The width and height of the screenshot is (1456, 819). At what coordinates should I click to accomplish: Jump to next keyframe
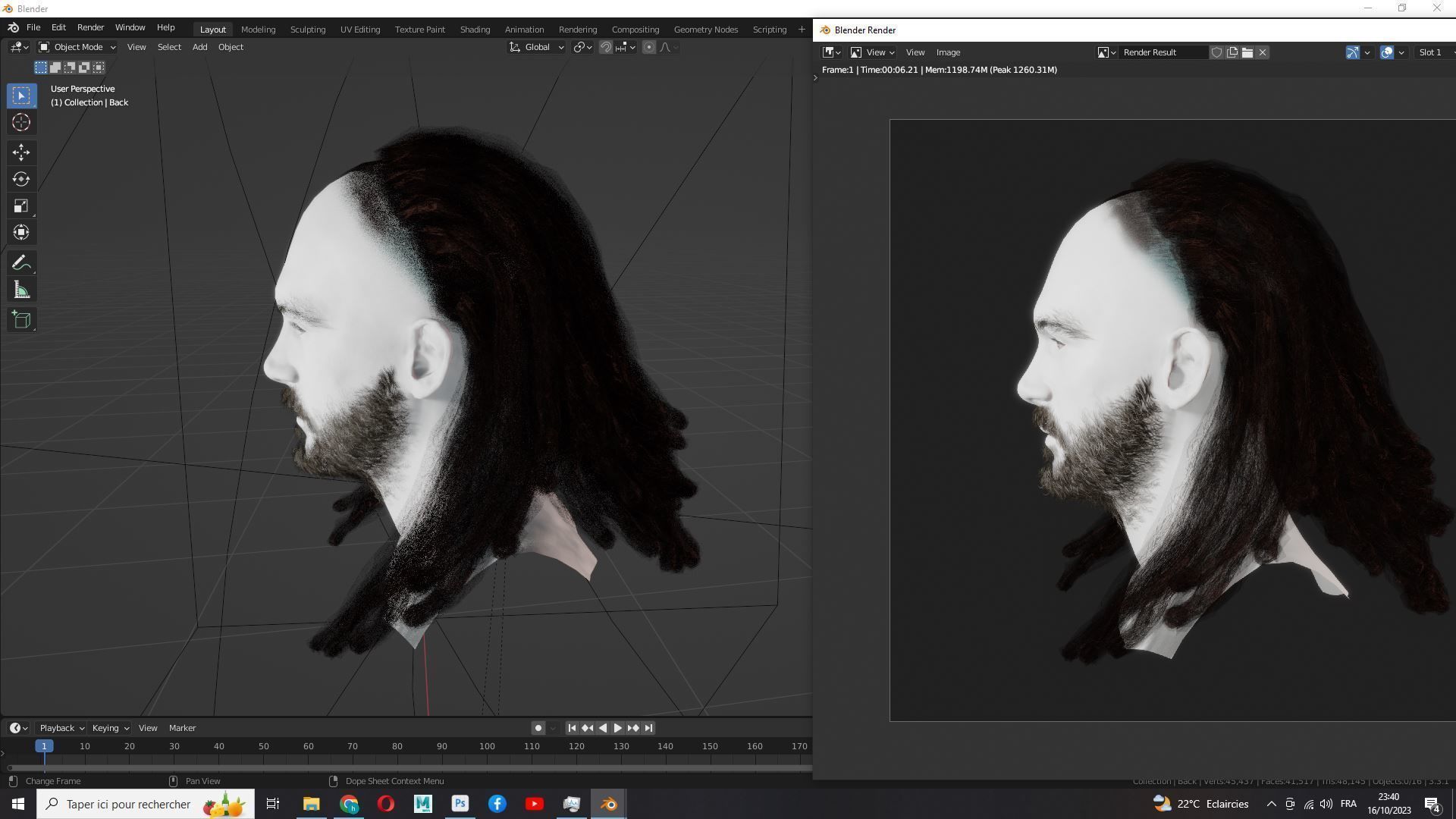(x=632, y=728)
